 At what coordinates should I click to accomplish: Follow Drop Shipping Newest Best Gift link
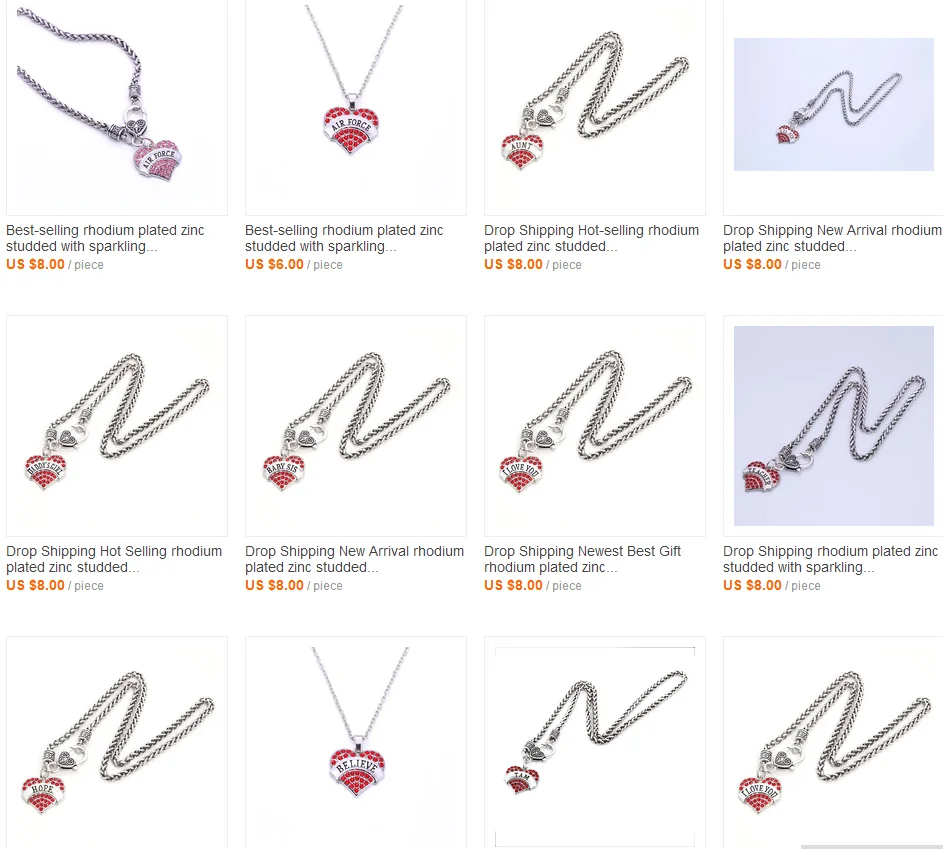click(582, 559)
